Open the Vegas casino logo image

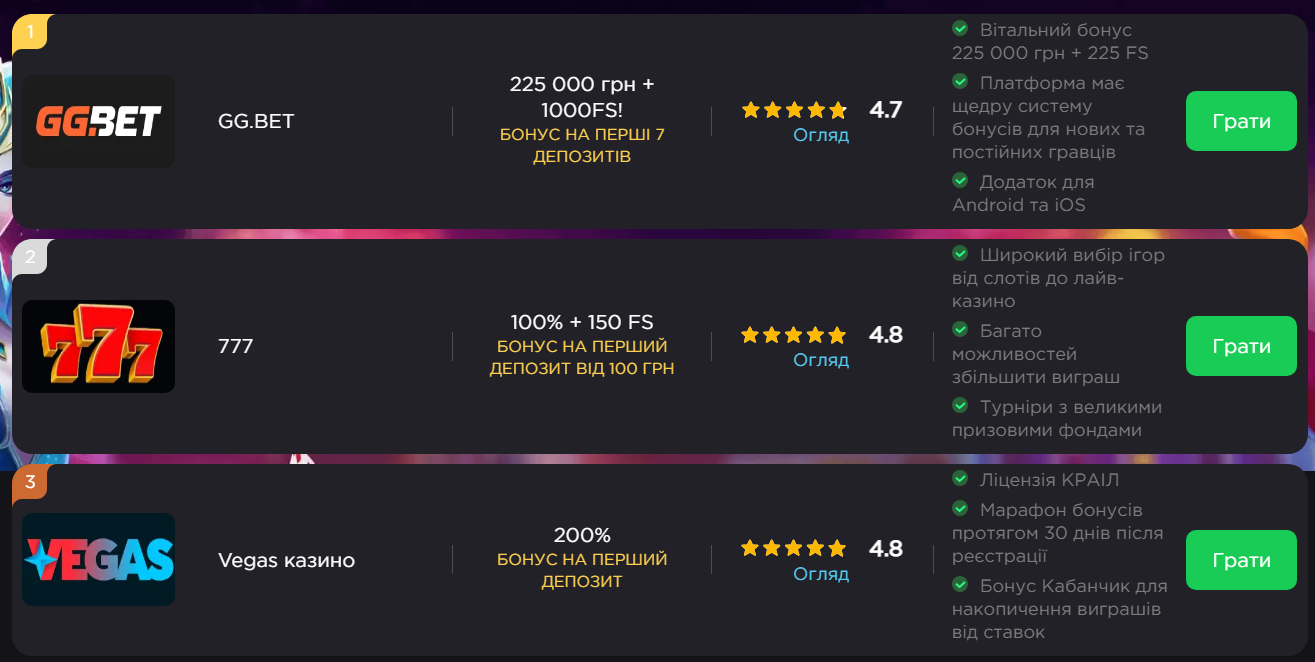pos(98,559)
